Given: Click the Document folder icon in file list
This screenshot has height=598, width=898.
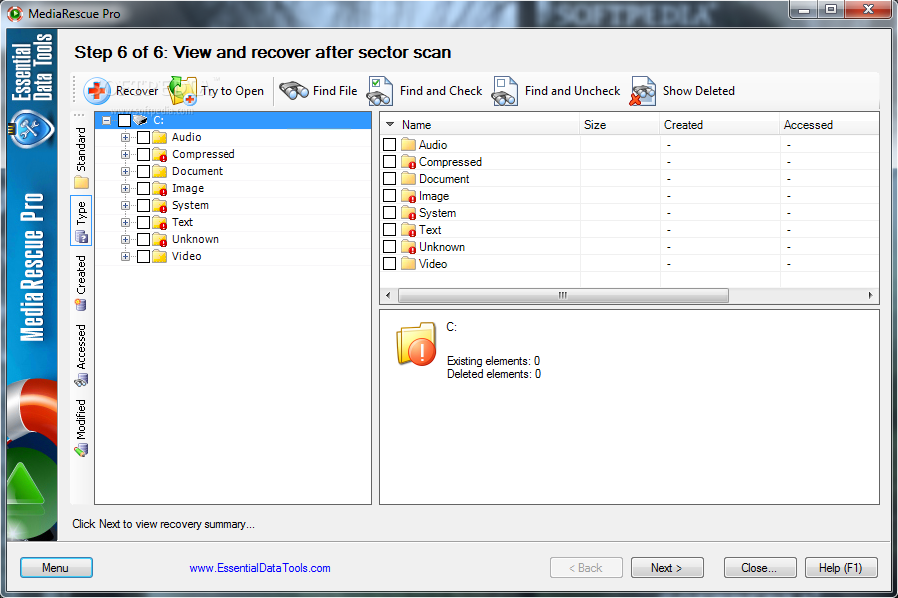Looking at the screenshot, I should (x=408, y=179).
